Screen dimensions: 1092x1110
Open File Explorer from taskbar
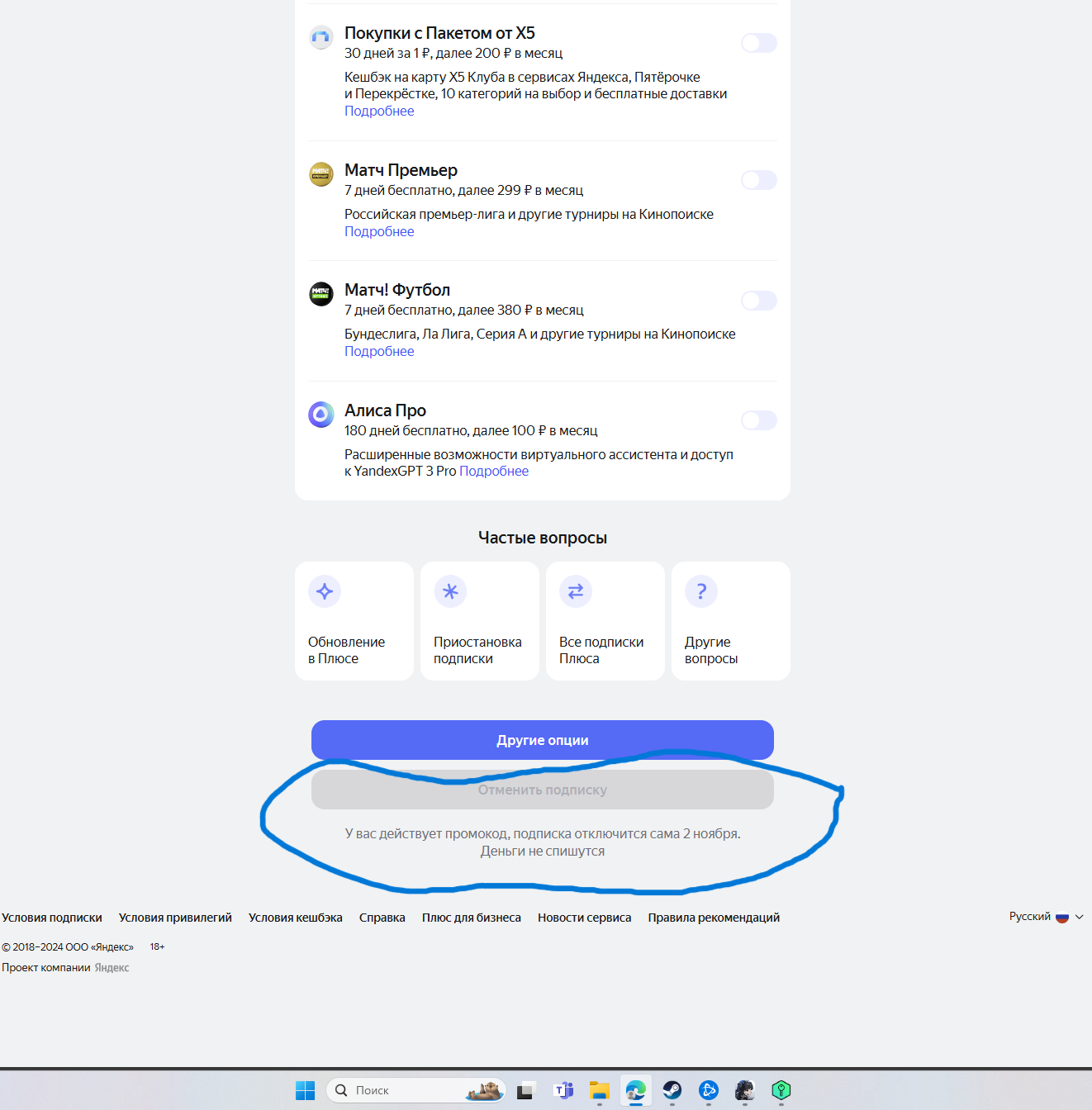[x=600, y=1090]
